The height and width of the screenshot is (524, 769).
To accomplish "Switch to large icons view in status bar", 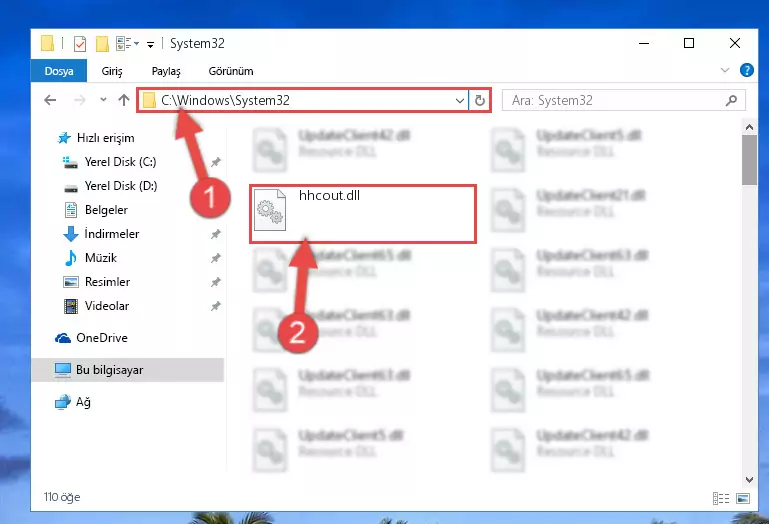I will pyautogui.click(x=743, y=498).
